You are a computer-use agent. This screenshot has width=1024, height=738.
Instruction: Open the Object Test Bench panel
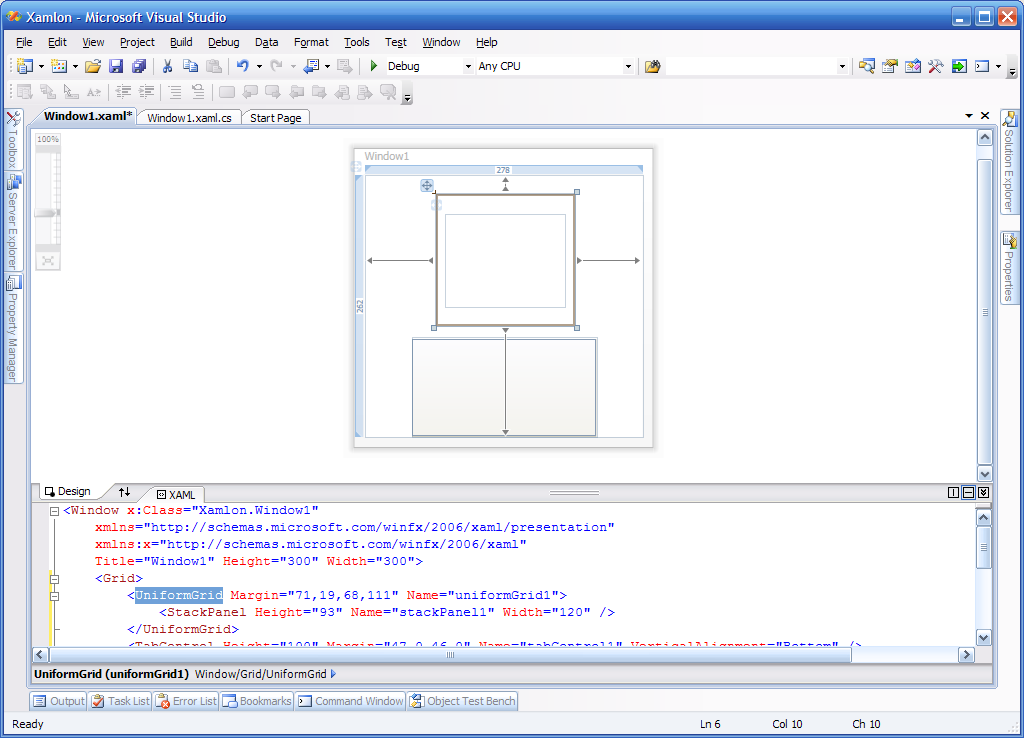(x=462, y=701)
